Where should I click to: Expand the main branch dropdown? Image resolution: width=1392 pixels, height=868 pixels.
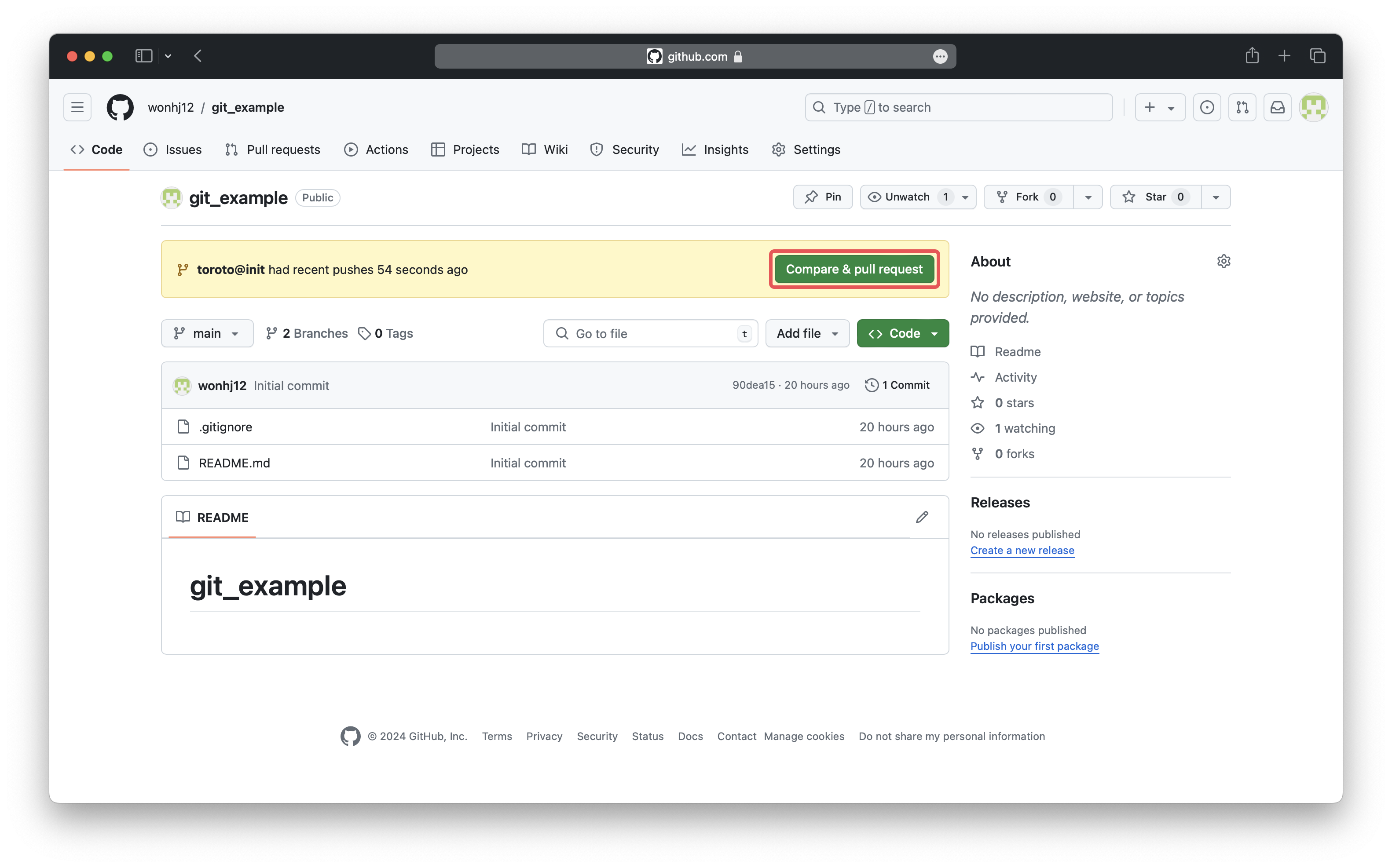pyautogui.click(x=207, y=334)
